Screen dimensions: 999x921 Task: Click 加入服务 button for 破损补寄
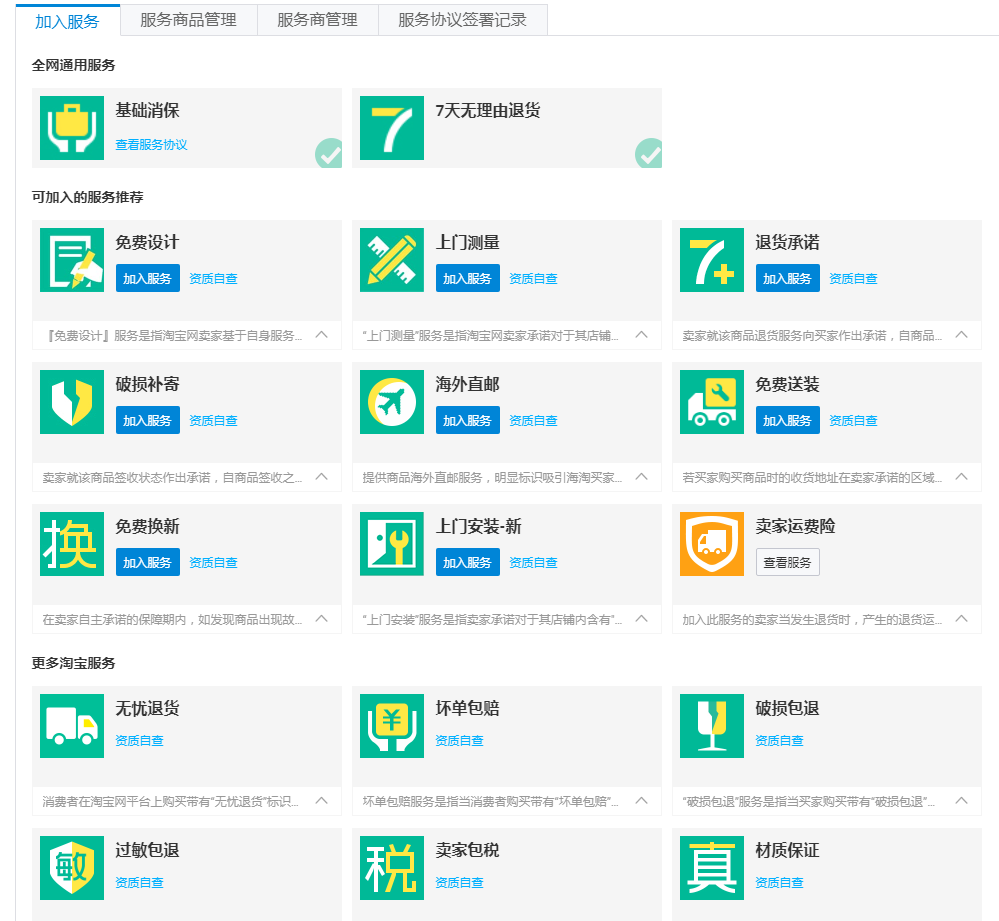point(148,420)
